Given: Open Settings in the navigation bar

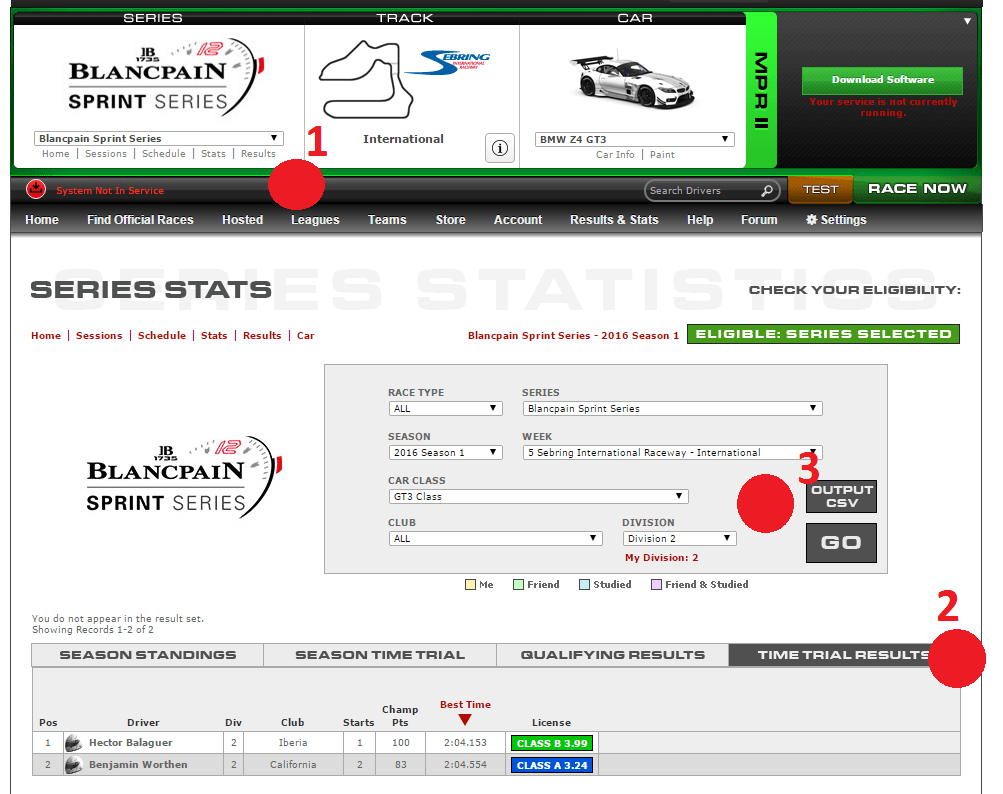Looking at the screenshot, I should click(836, 219).
